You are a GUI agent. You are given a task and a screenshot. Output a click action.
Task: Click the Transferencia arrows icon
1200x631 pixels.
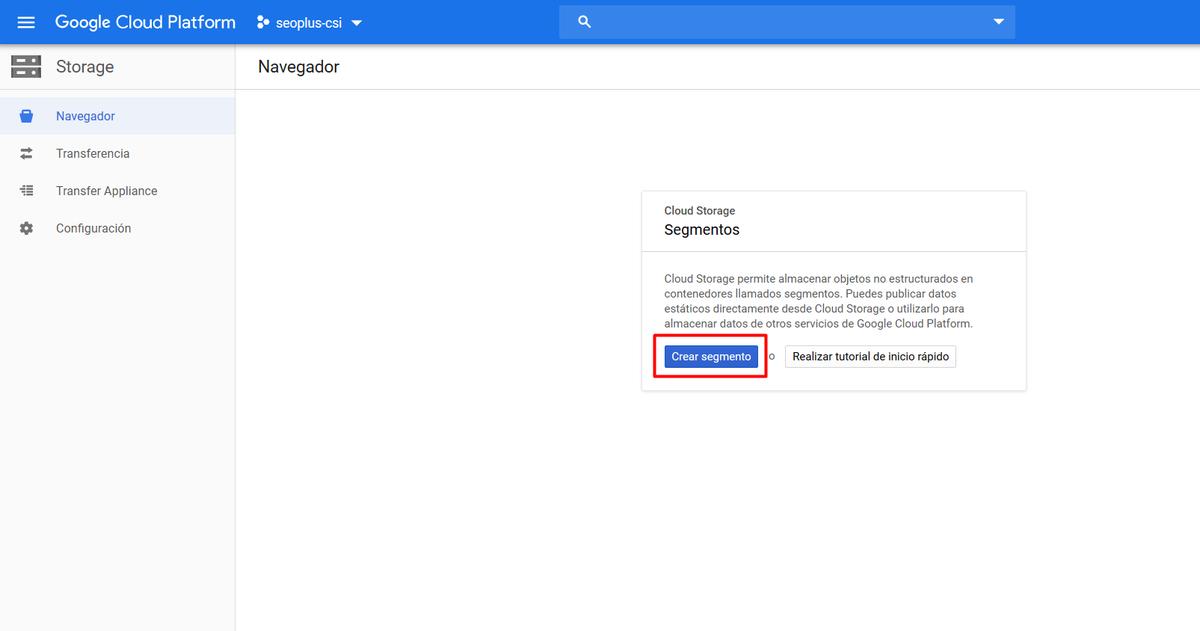click(x=26, y=154)
